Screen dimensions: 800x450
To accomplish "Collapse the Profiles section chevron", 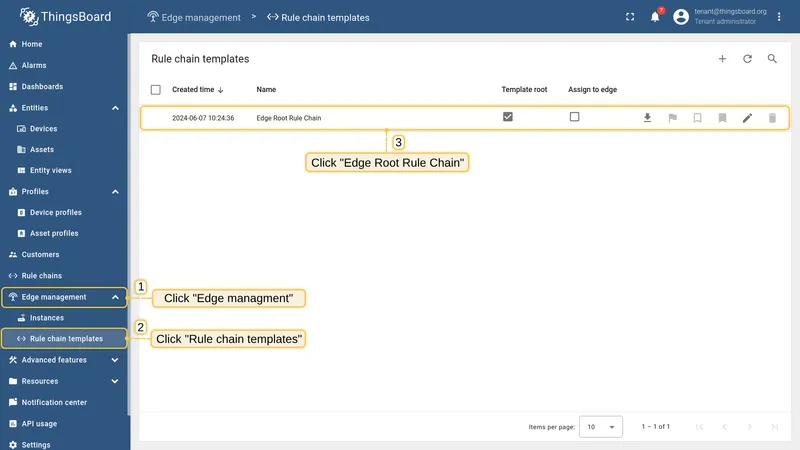I will [115, 192].
